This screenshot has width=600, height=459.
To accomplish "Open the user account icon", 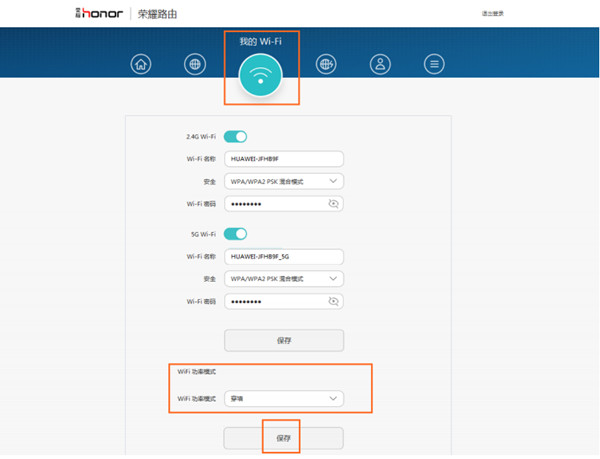I will [379, 65].
